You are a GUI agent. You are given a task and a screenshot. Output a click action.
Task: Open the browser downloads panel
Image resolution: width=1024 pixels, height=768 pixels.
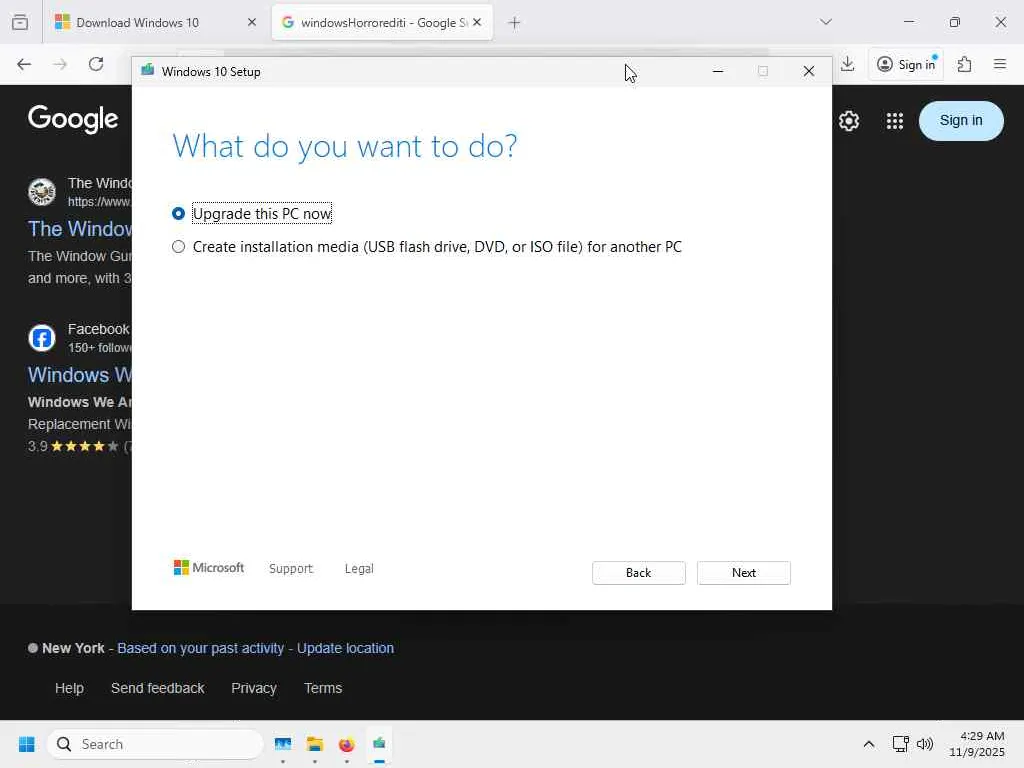pyautogui.click(x=848, y=64)
